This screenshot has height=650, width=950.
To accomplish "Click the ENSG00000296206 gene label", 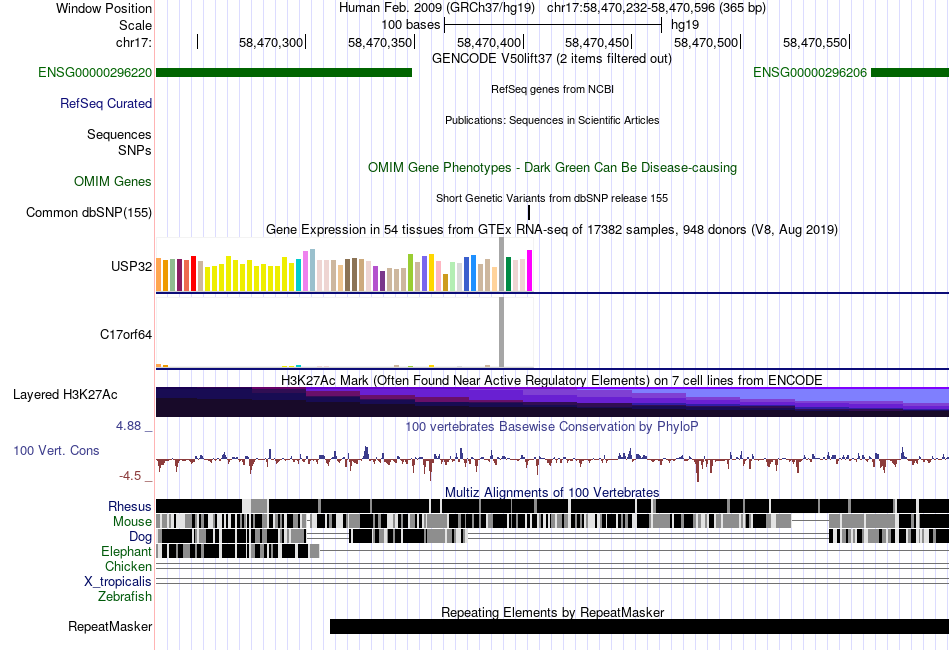I will 810,73.
